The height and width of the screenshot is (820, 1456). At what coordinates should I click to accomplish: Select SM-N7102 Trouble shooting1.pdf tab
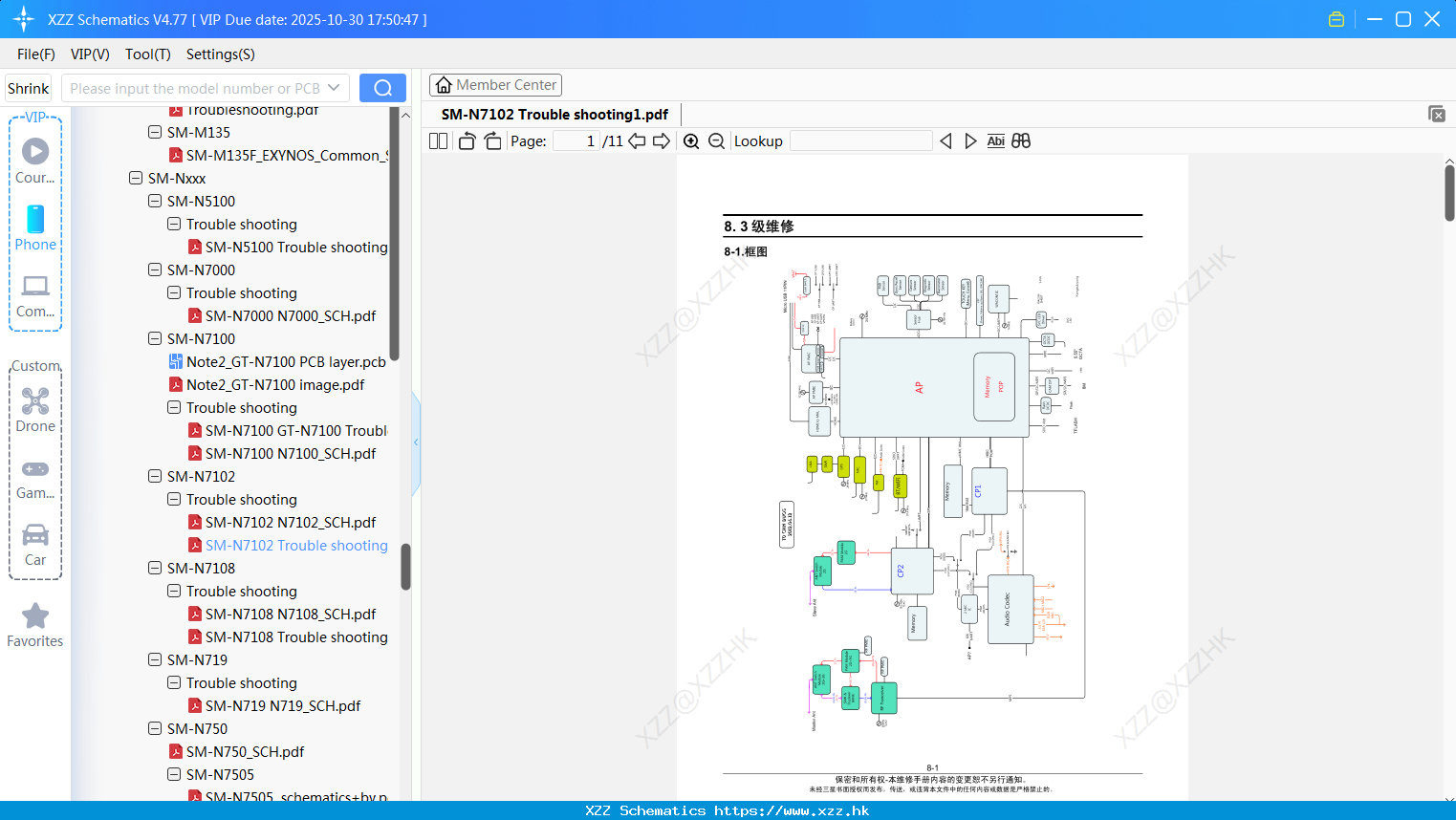[554, 115]
